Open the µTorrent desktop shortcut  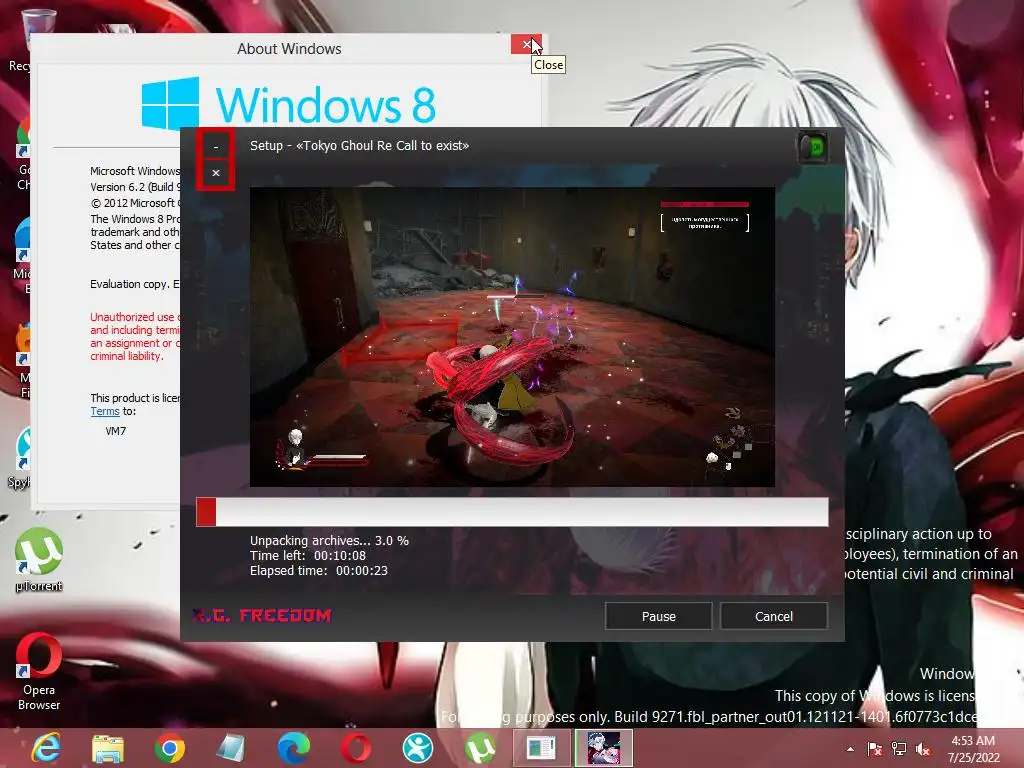pyautogui.click(x=39, y=560)
